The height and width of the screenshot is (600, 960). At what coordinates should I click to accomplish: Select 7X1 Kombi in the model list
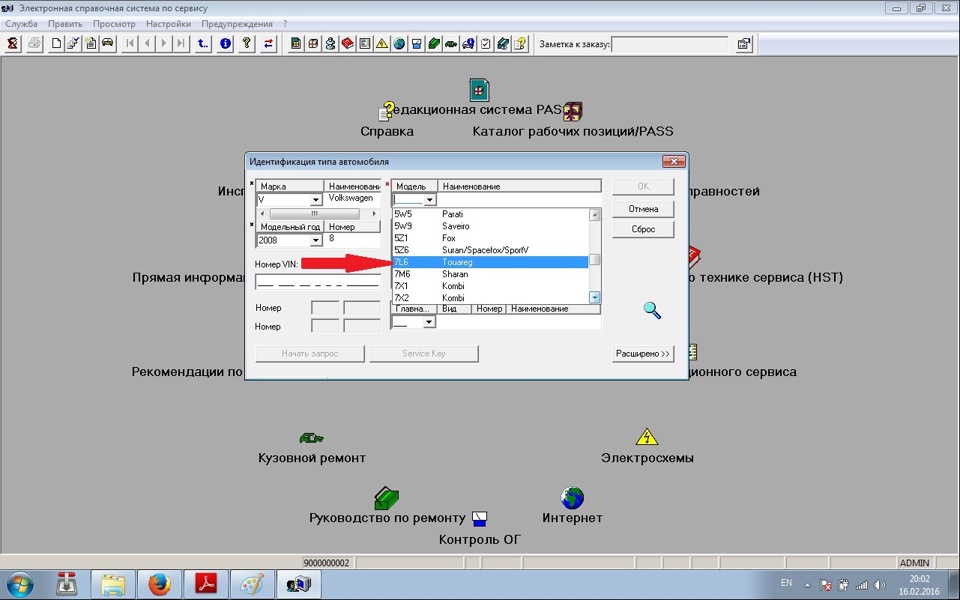[490, 286]
